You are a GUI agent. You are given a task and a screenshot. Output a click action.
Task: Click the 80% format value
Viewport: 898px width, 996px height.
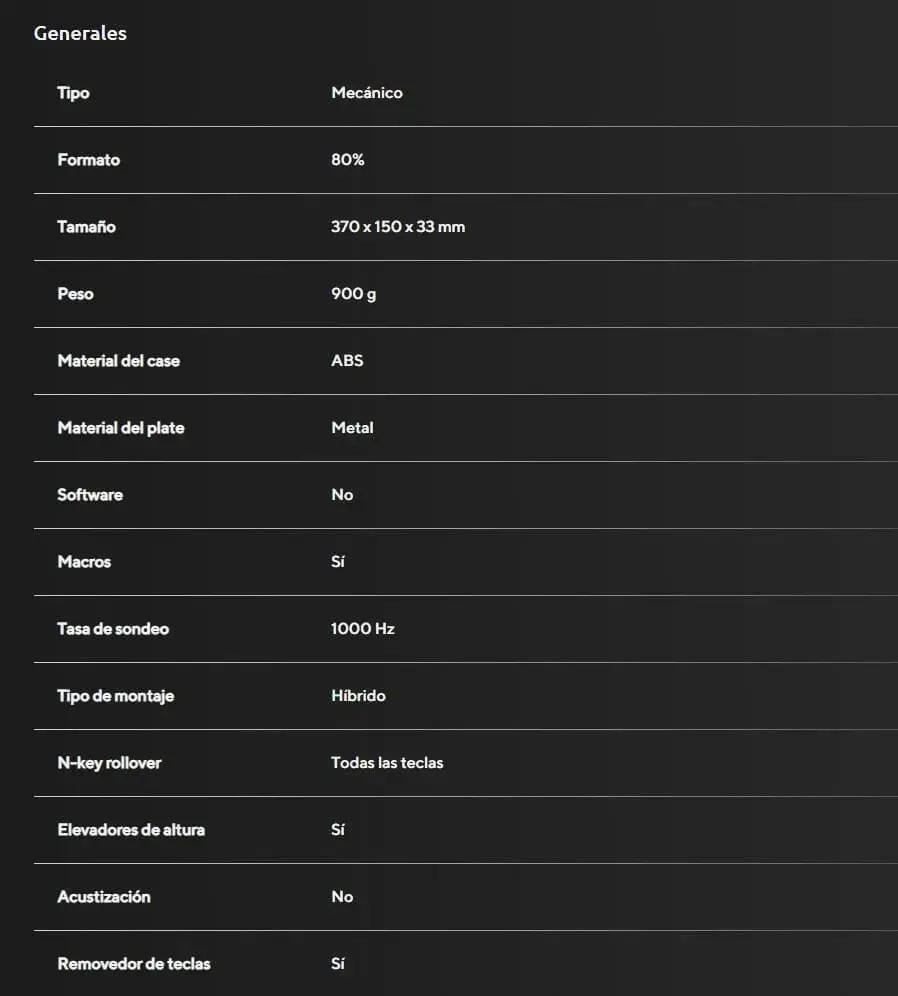[348, 160]
